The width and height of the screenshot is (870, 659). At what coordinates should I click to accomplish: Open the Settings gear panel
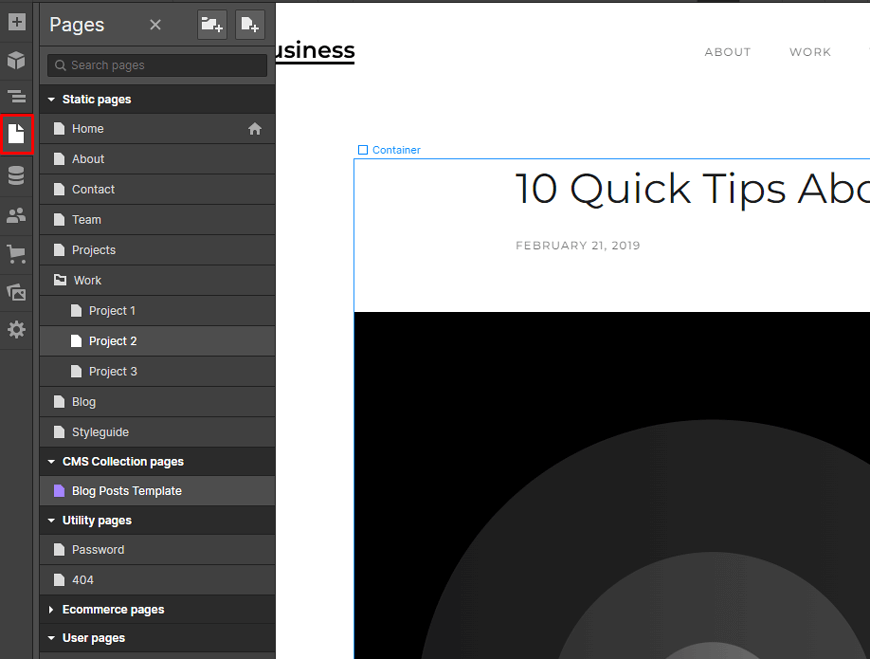pyautogui.click(x=17, y=330)
